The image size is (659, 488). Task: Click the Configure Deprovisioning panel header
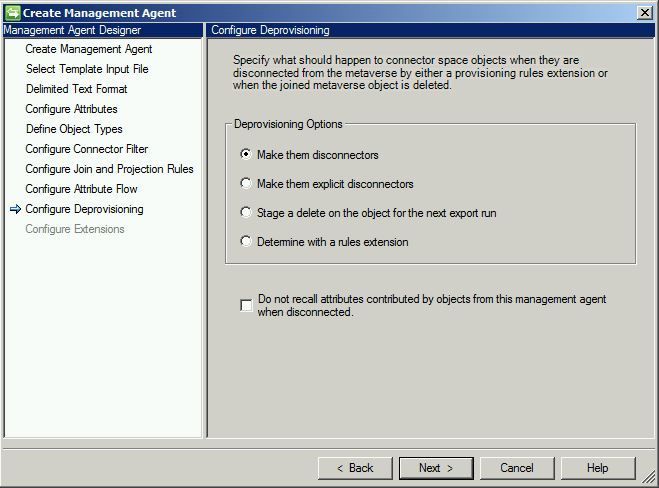click(431, 30)
